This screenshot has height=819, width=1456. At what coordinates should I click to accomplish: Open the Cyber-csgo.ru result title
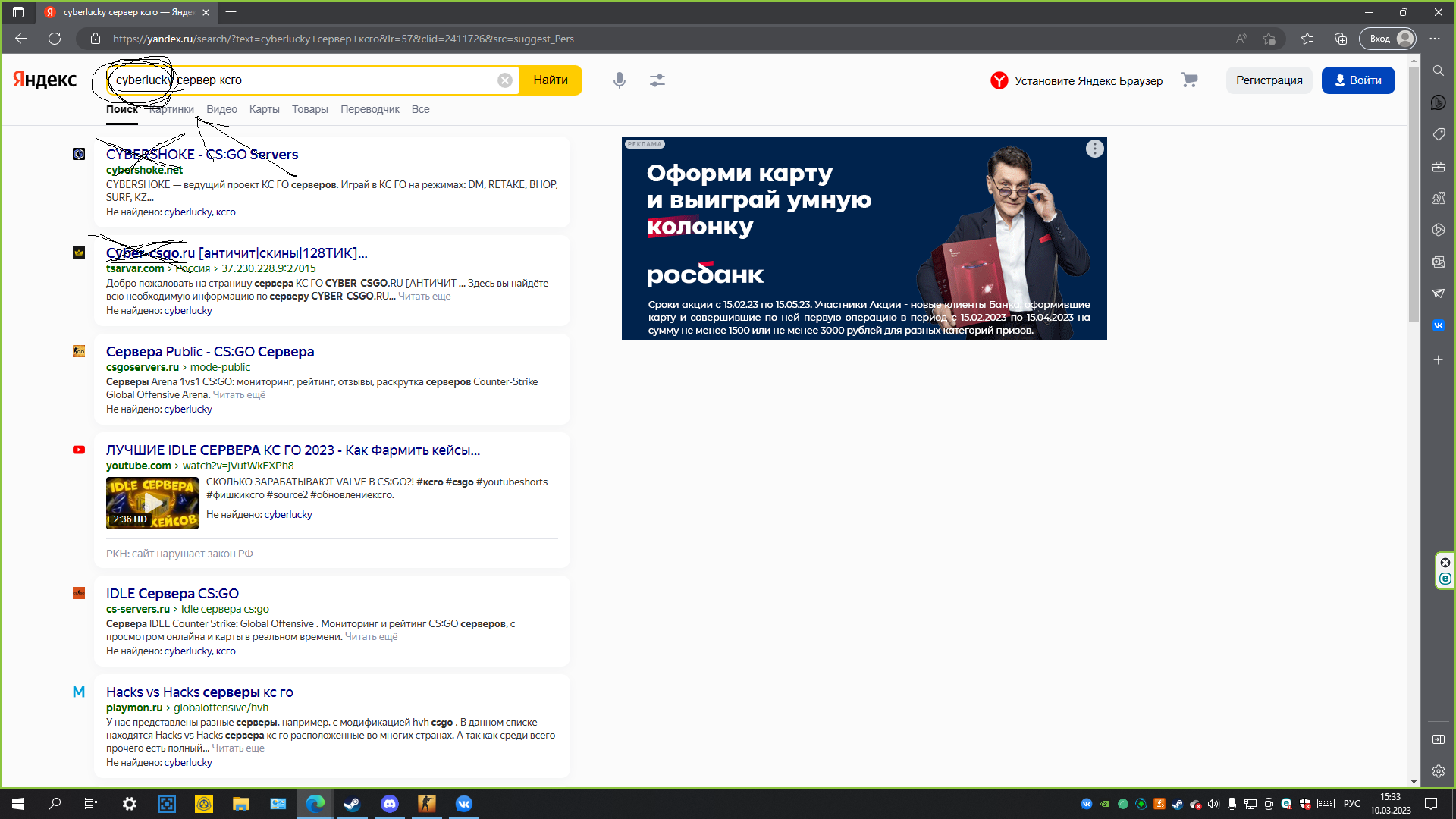click(237, 253)
